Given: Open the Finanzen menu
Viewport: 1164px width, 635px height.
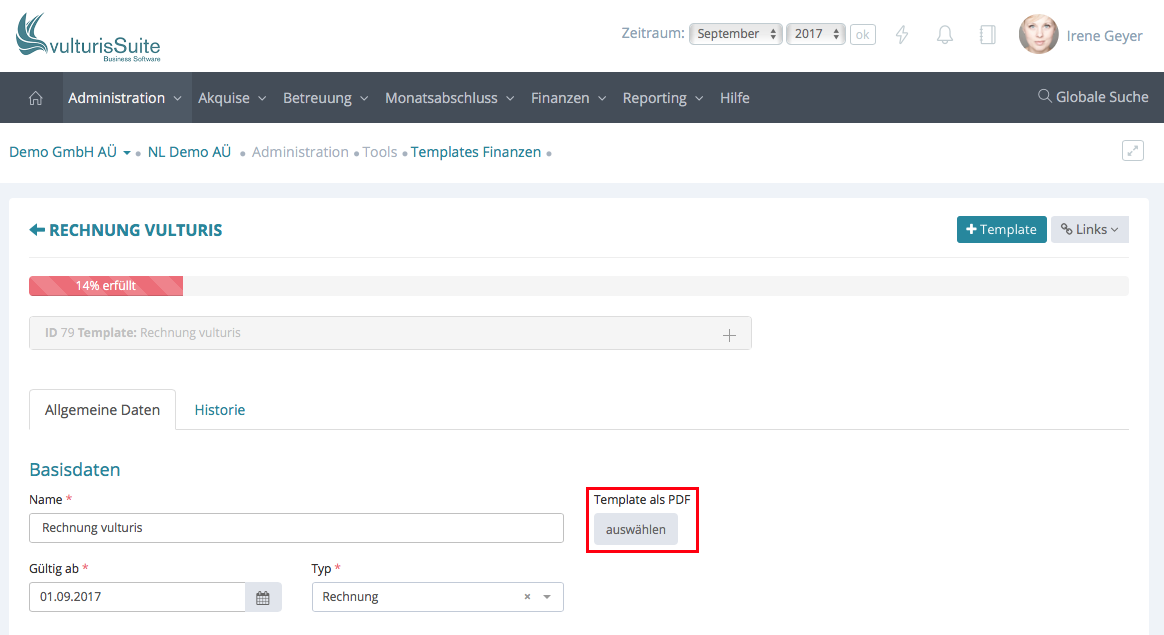Looking at the screenshot, I should point(568,98).
